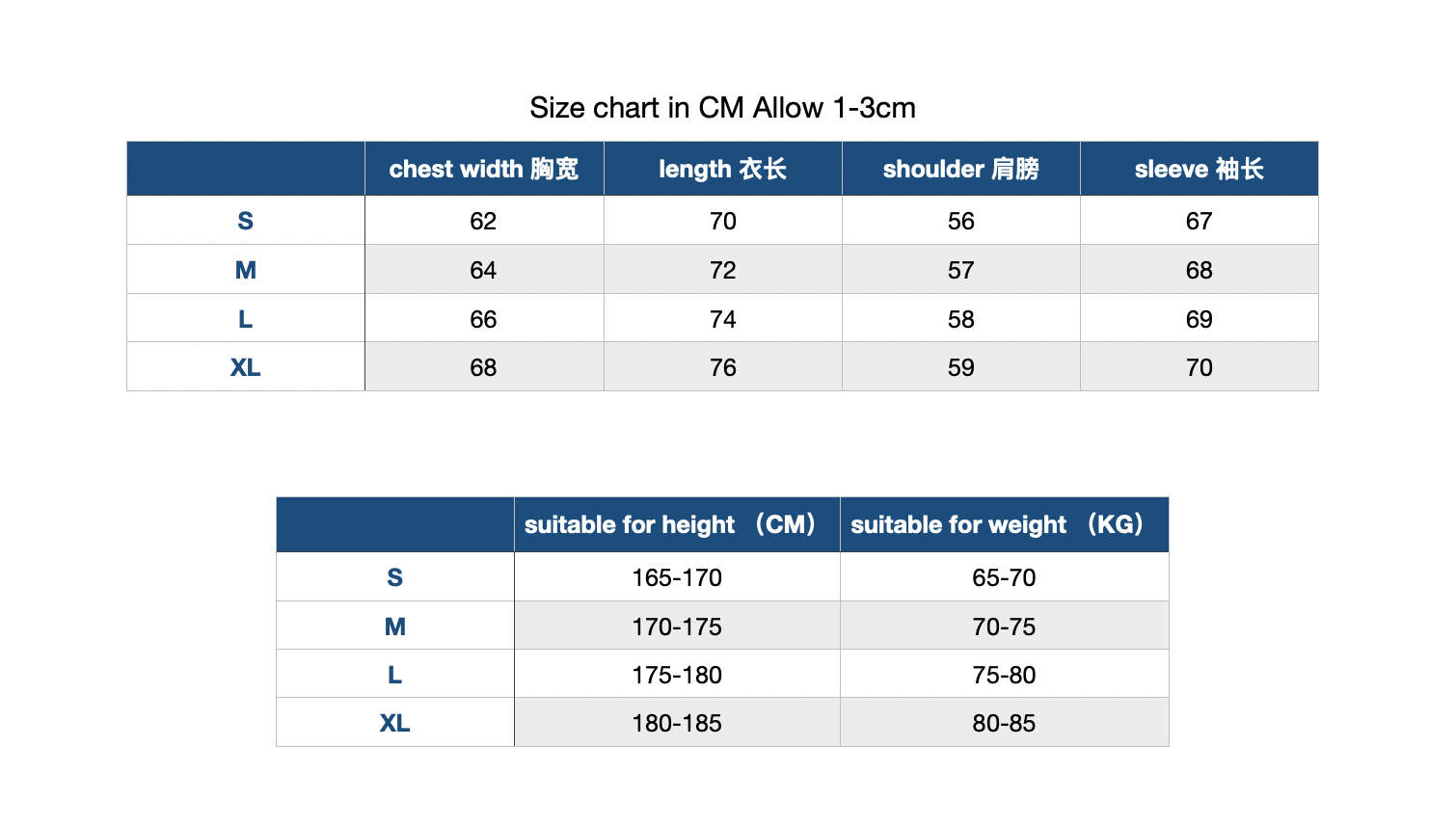Select the L row label in bottom table
Image resolution: width=1456 pixels, height=827 pixels.
pyautogui.click(x=395, y=675)
